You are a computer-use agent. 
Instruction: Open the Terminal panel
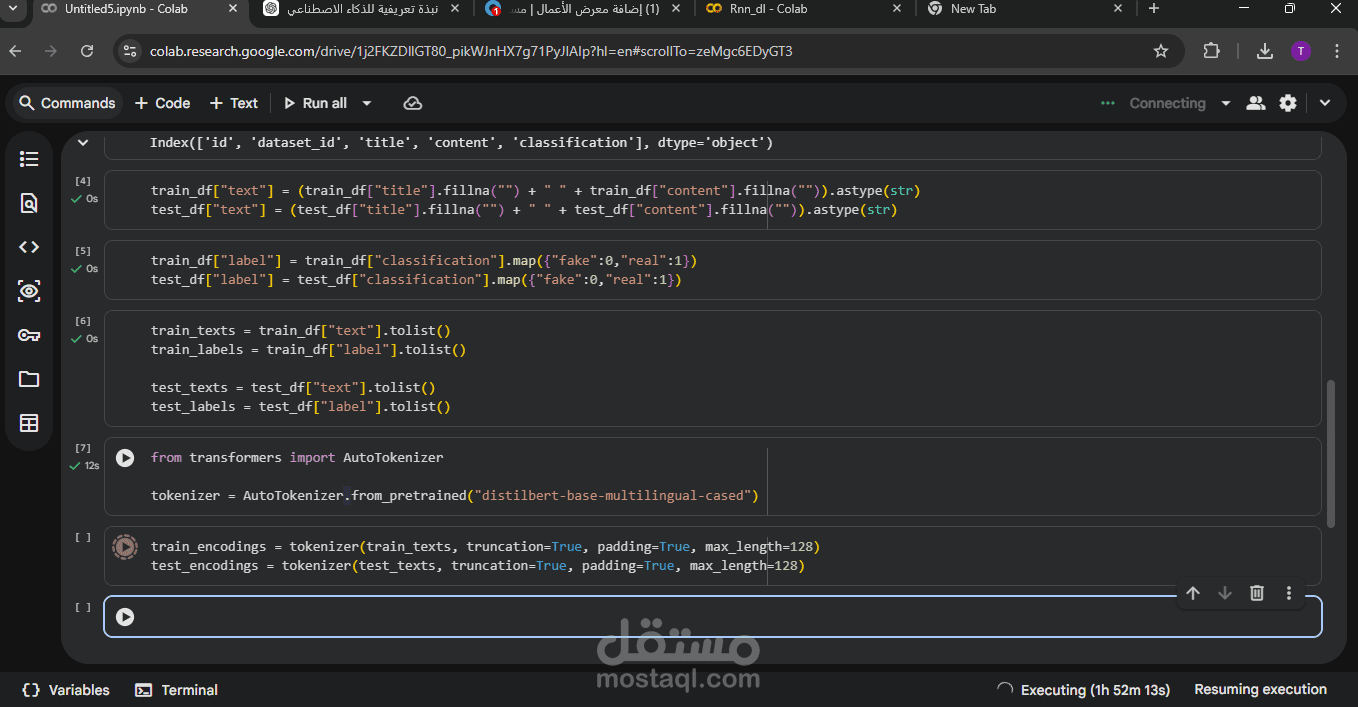pyautogui.click(x=177, y=690)
